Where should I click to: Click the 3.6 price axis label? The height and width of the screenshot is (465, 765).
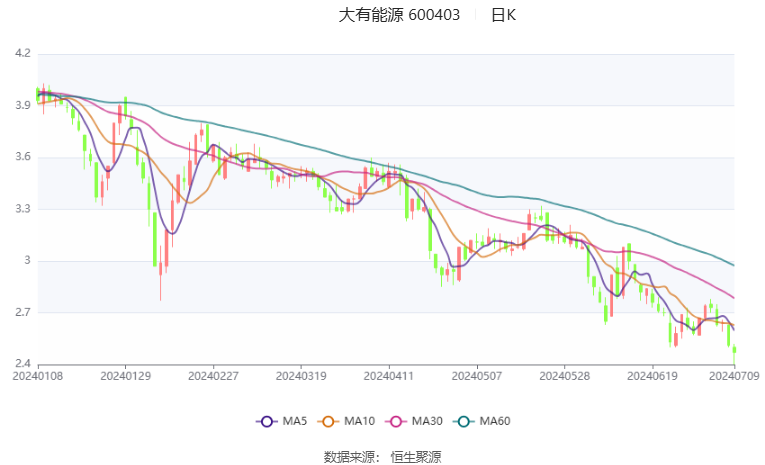(x=22, y=157)
